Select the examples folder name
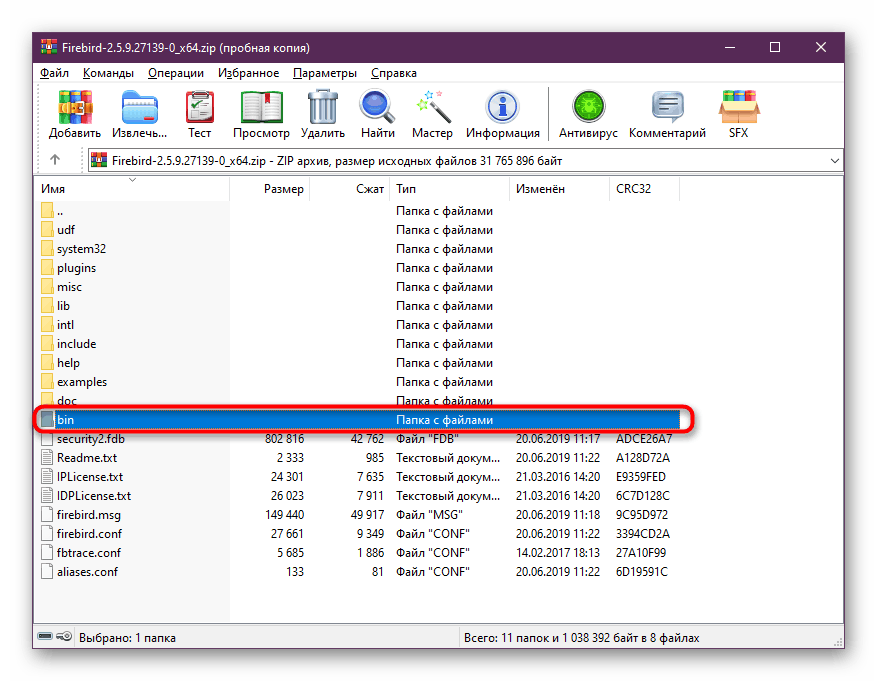Viewport: 877px width, 681px height. point(82,382)
